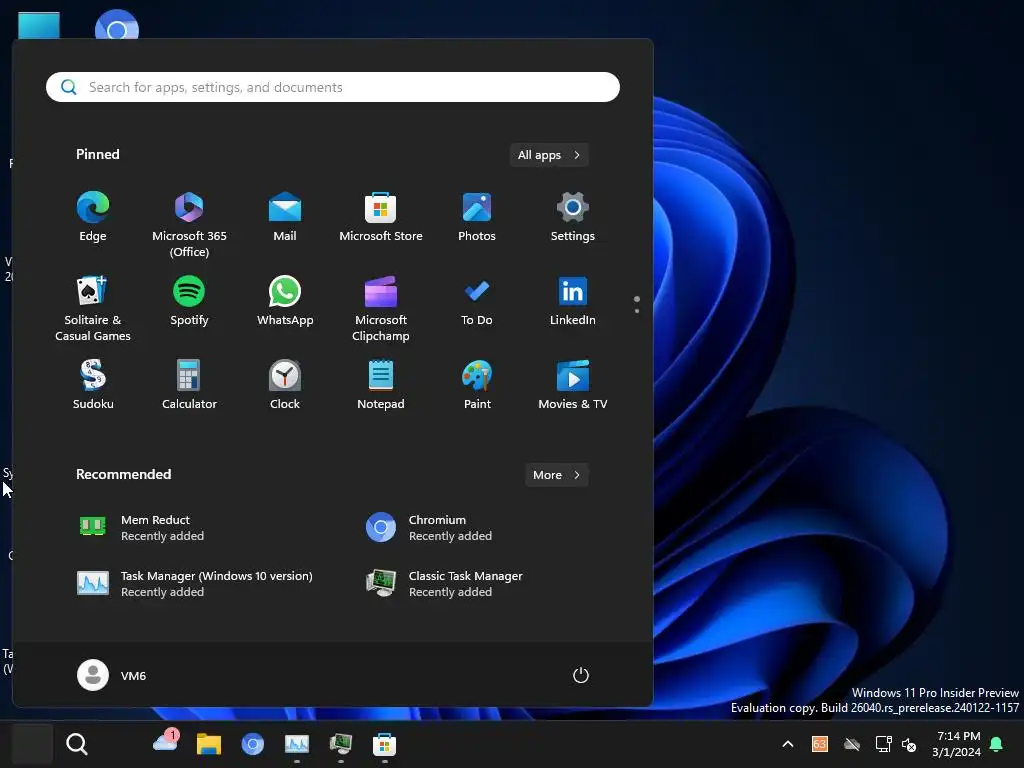The height and width of the screenshot is (768, 1024).
Task: Click the weather widget with notification badge
Action: [x=166, y=742]
